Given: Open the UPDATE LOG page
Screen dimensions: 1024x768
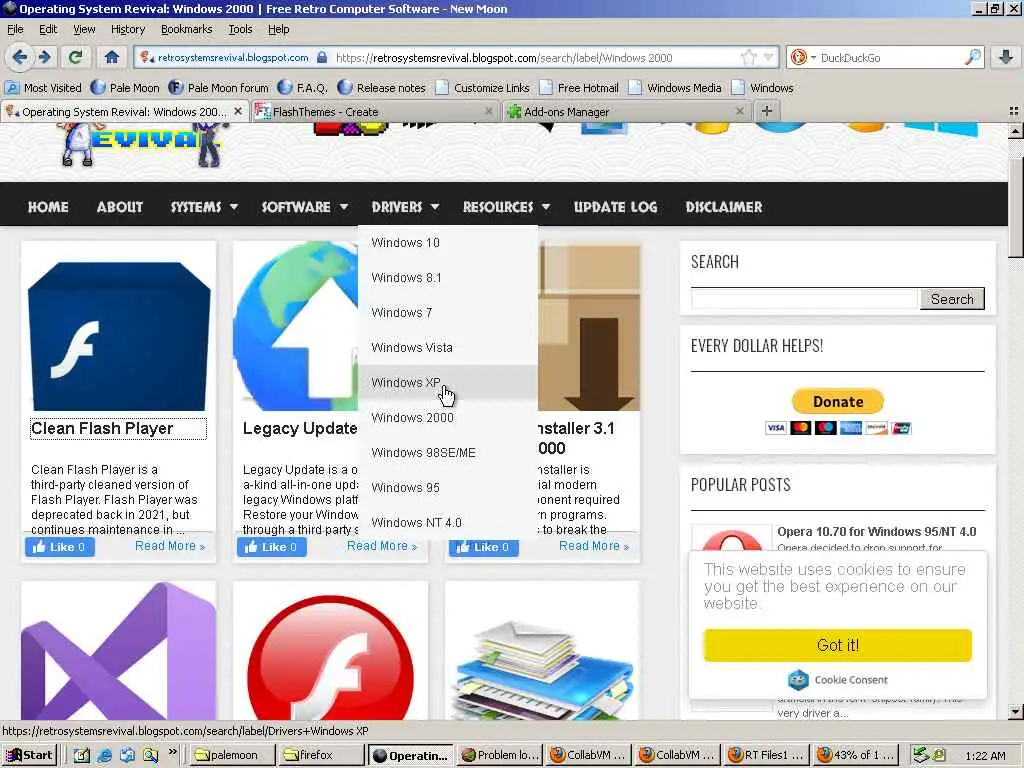Looking at the screenshot, I should [x=615, y=207].
